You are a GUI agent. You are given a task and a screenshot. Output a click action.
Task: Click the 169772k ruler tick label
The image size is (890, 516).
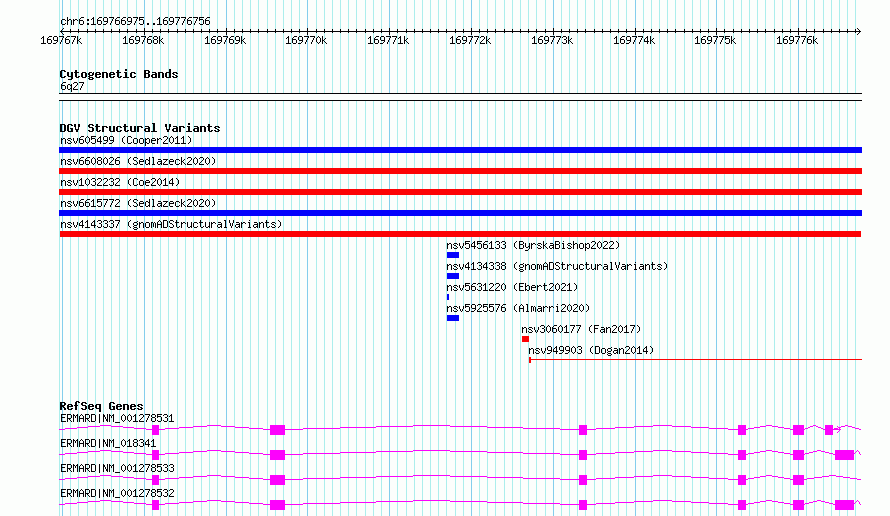470,40
